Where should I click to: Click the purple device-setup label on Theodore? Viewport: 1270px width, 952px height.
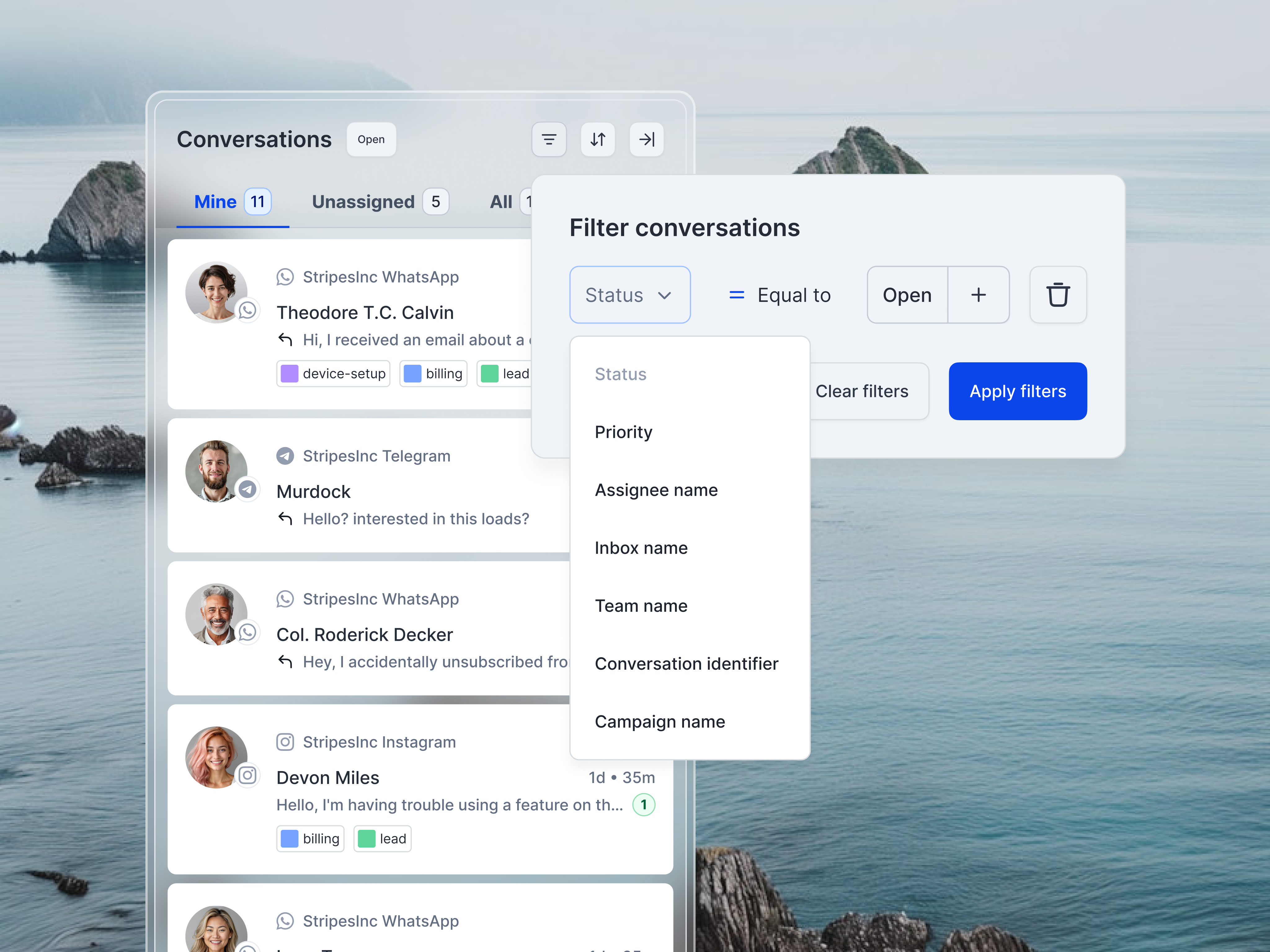(334, 373)
